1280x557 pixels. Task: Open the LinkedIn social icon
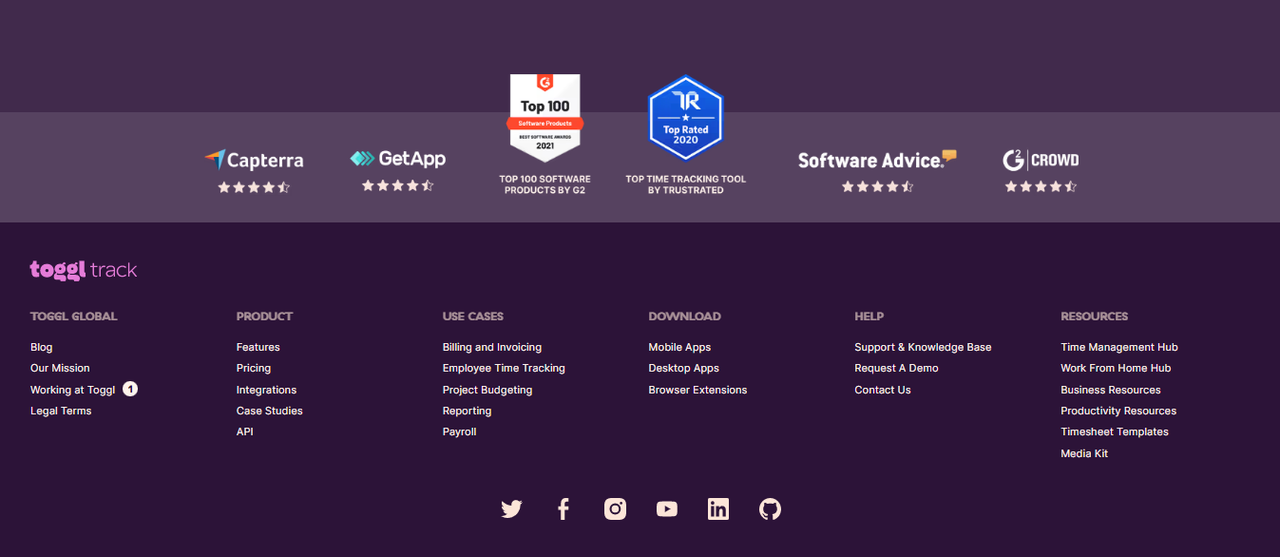pos(718,509)
